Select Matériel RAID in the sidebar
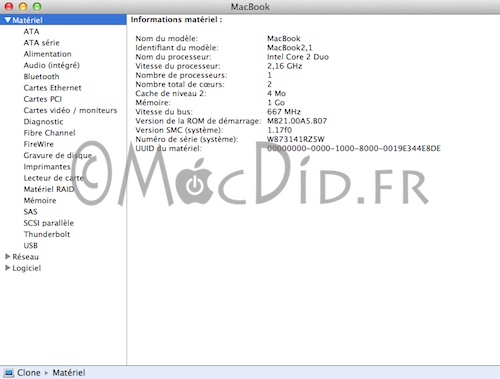This screenshot has width=500, height=379. tap(49, 189)
